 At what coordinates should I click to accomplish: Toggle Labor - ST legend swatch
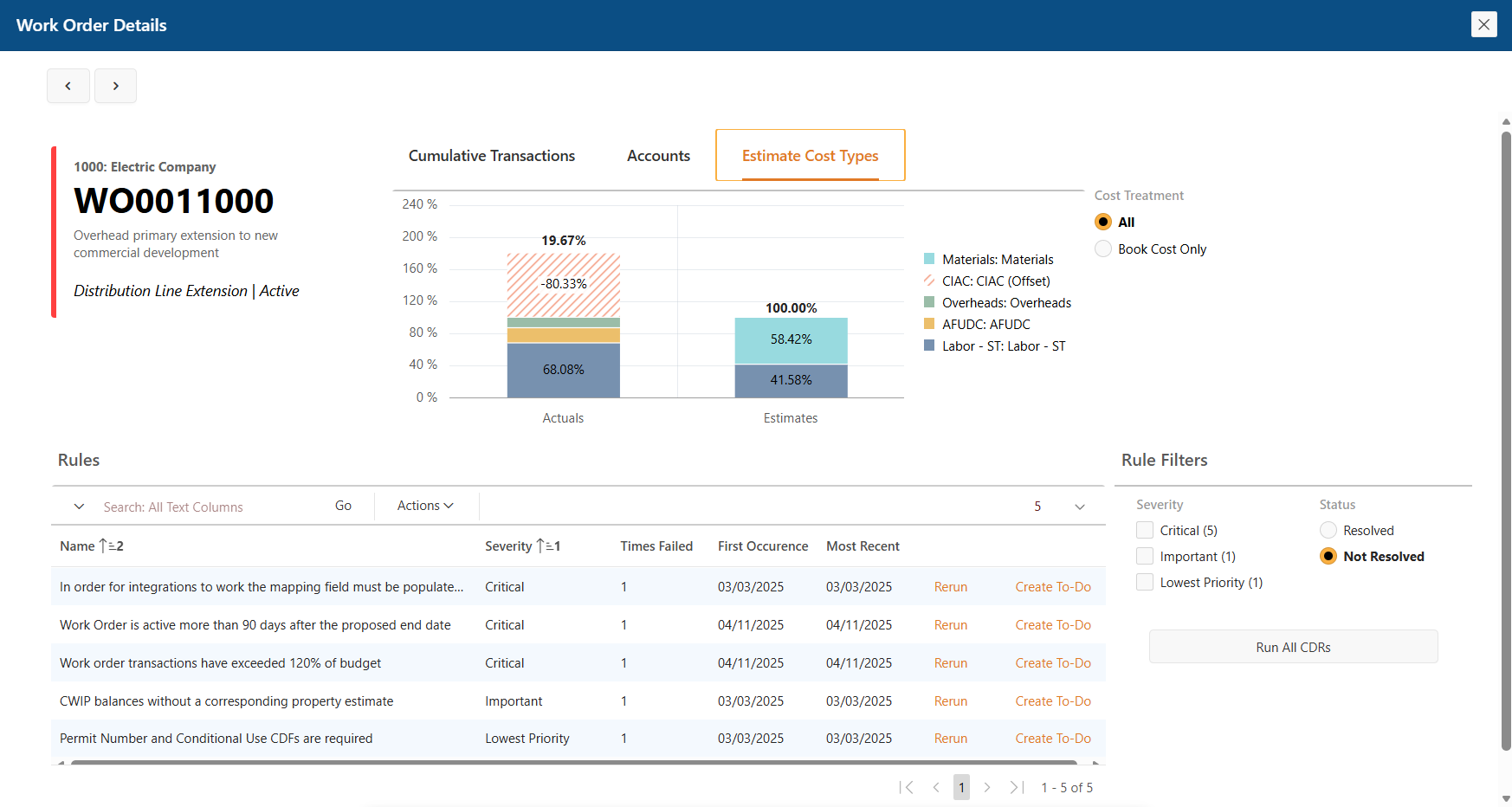(929, 345)
